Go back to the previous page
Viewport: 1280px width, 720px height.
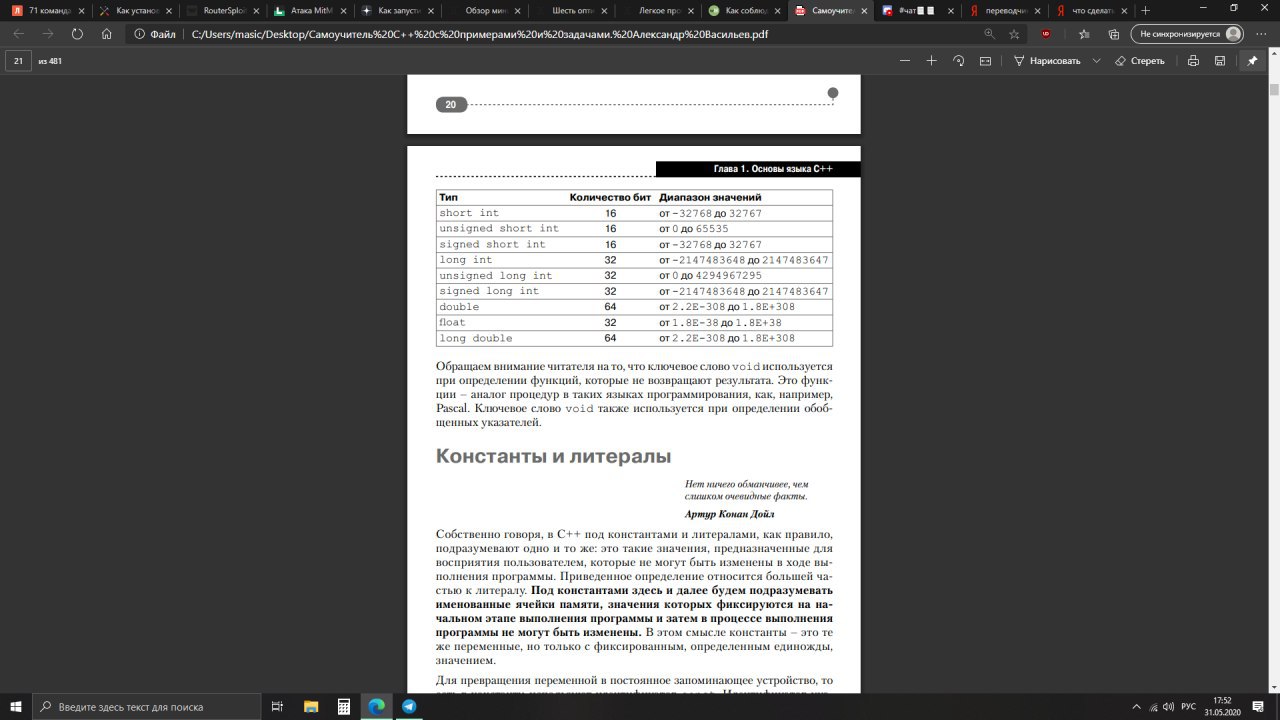[19, 33]
